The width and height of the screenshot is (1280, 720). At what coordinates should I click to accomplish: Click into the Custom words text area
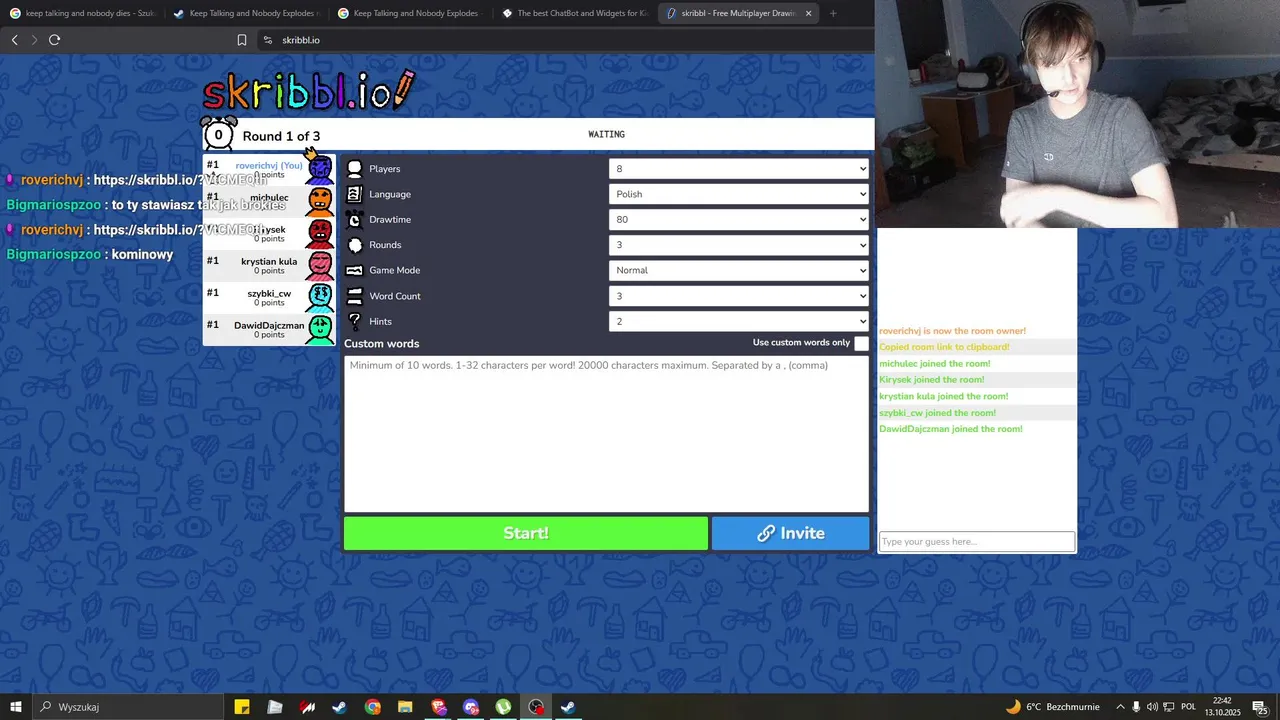pos(606,433)
